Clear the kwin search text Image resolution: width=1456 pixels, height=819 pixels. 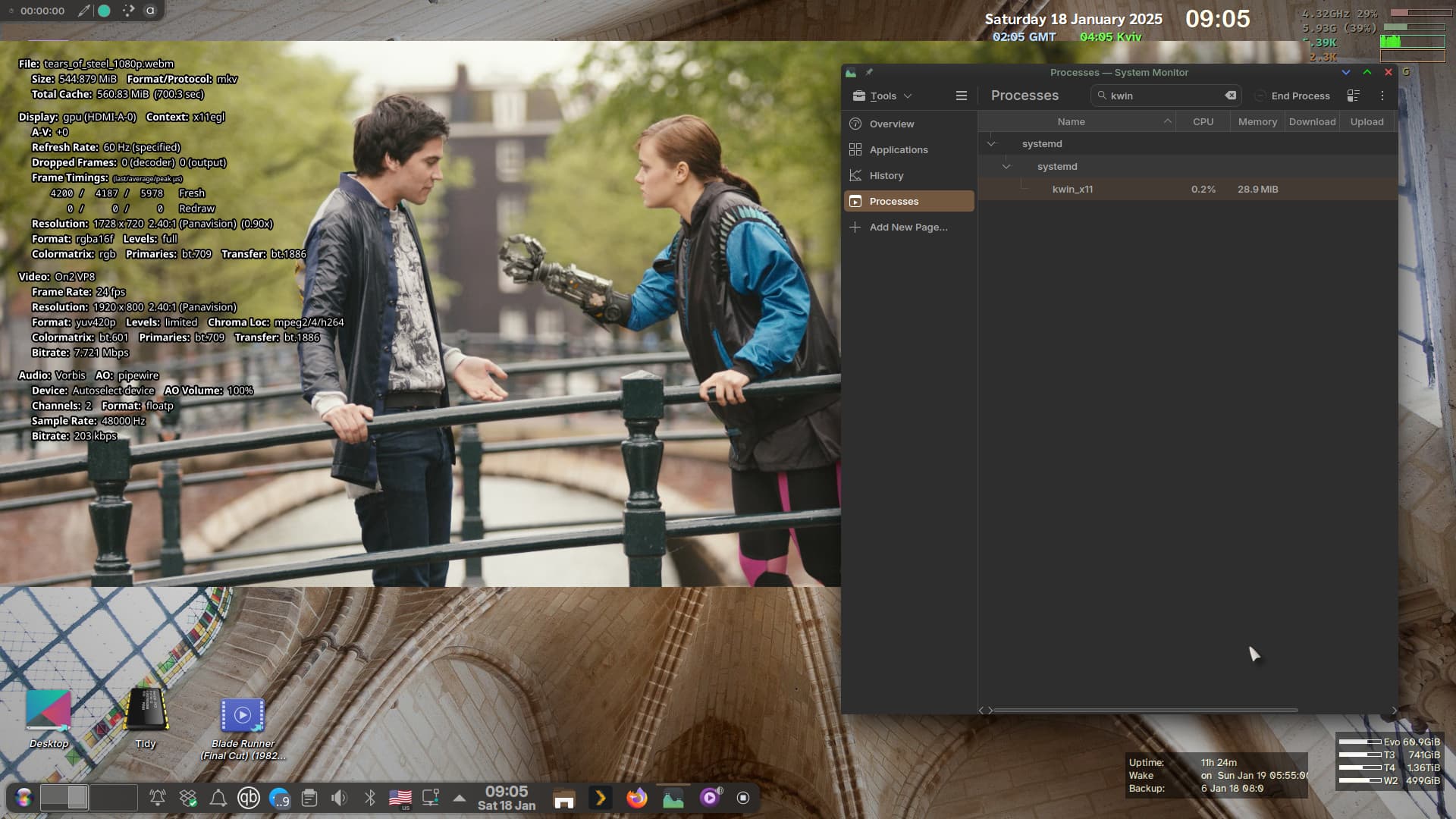coord(1230,96)
